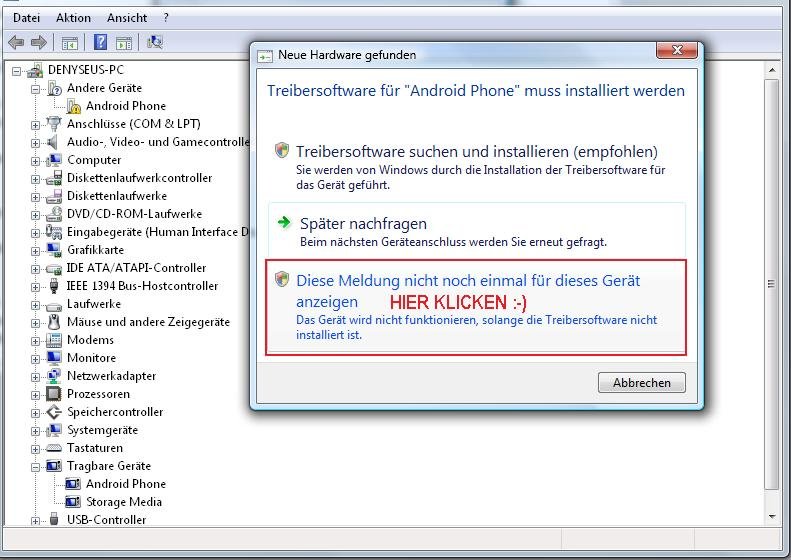Click the Modems category icon

point(54,340)
